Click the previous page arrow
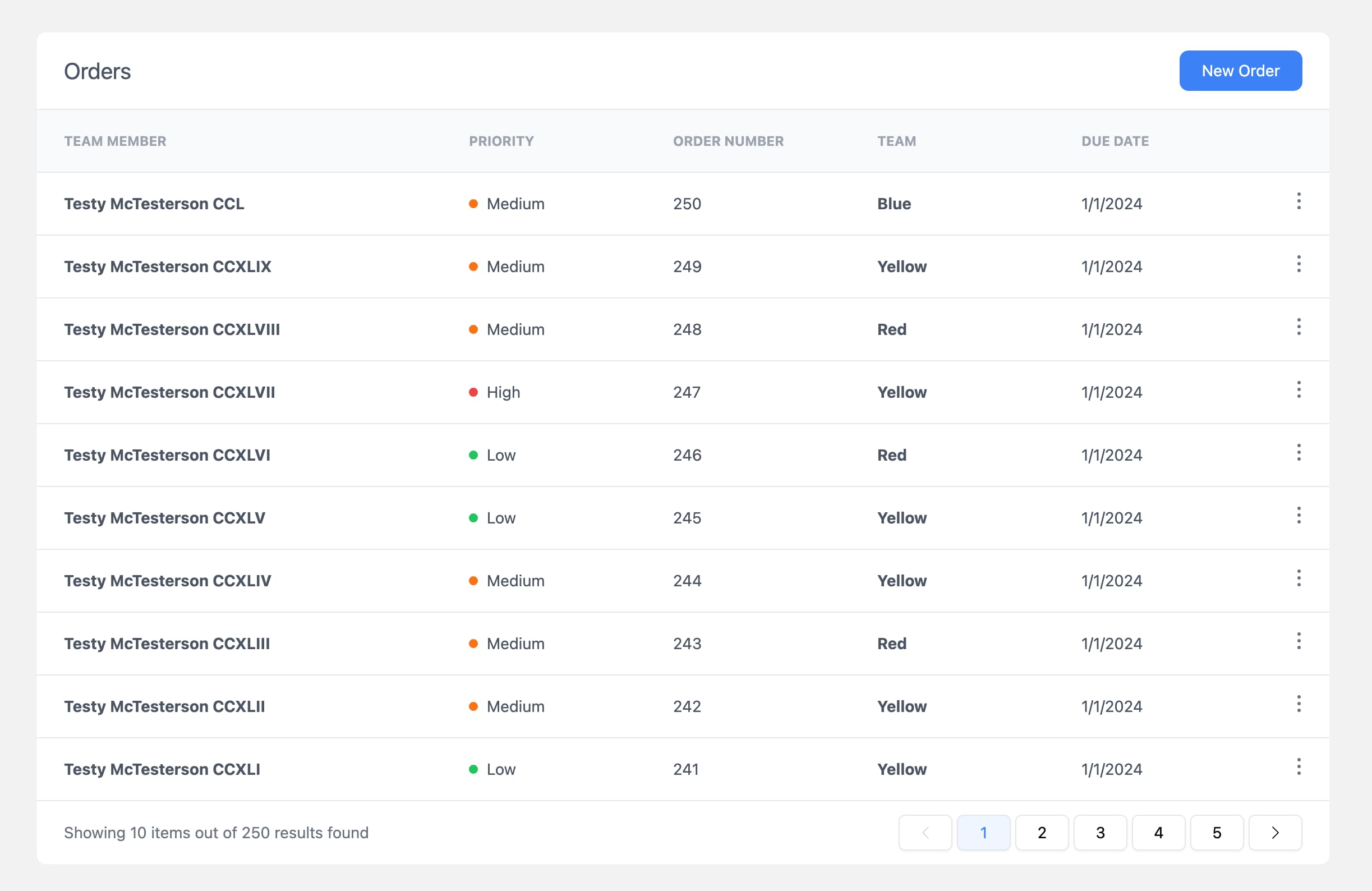 click(x=924, y=833)
